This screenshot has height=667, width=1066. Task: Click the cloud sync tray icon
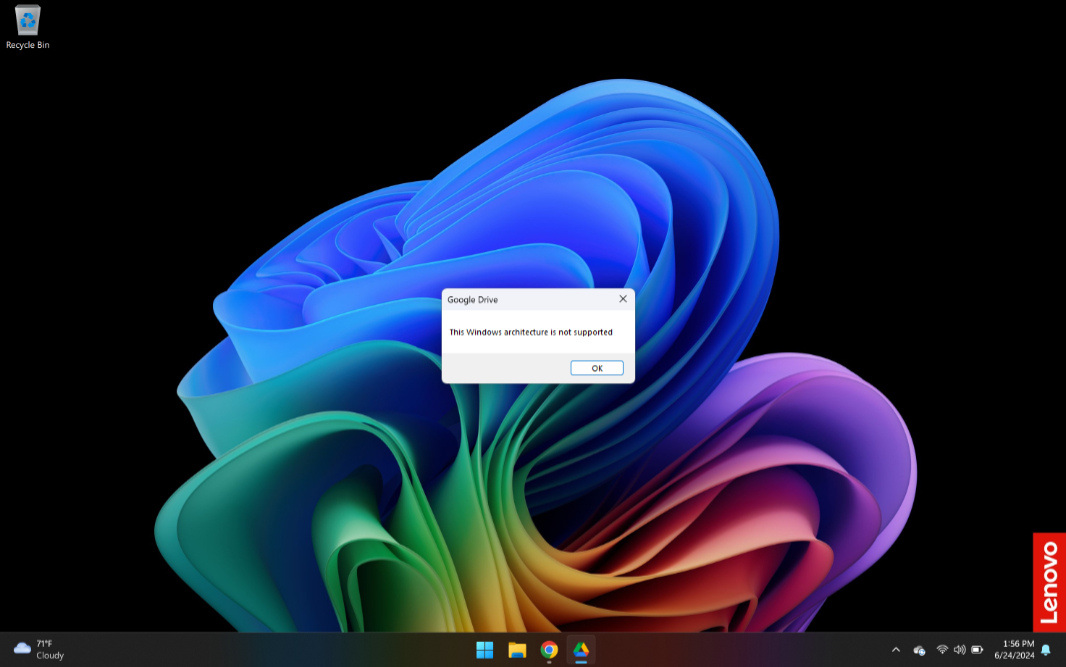pyautogui.click(x=919, y=650)
